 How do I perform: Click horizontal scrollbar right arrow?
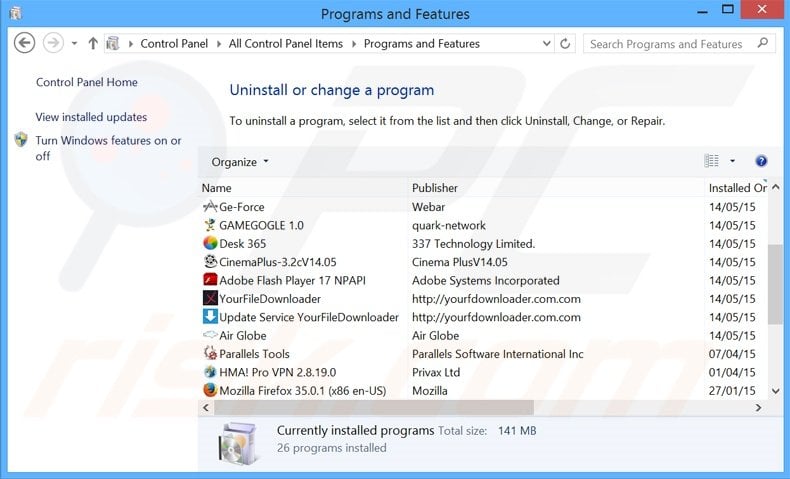point(758,407)
